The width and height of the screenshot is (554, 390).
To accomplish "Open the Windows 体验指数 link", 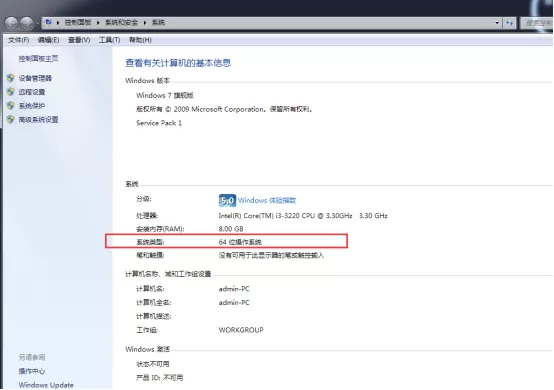I will (267, 200).
